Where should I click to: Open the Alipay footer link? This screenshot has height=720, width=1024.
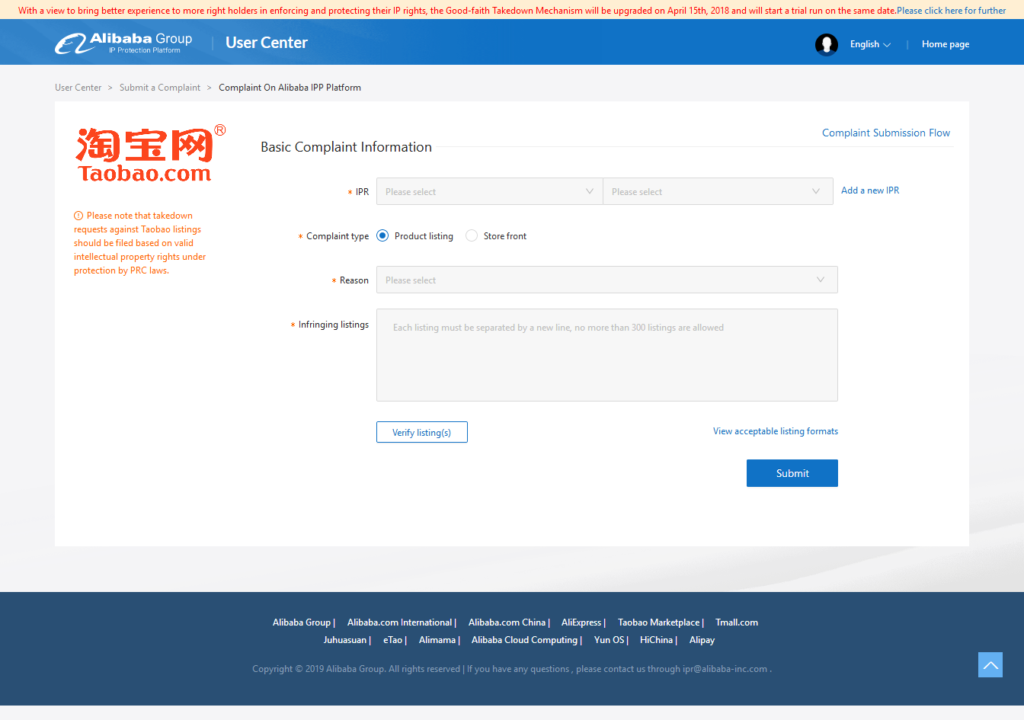pyautogui.click(x=702, y=640)
